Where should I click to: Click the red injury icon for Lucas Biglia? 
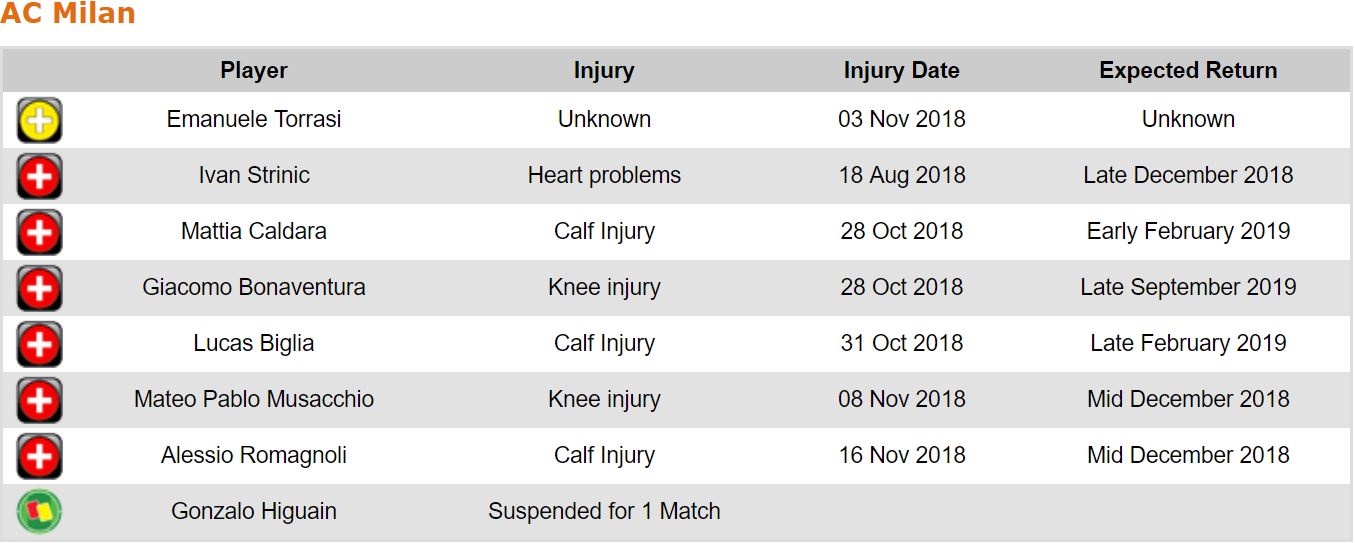click(39, 345)
